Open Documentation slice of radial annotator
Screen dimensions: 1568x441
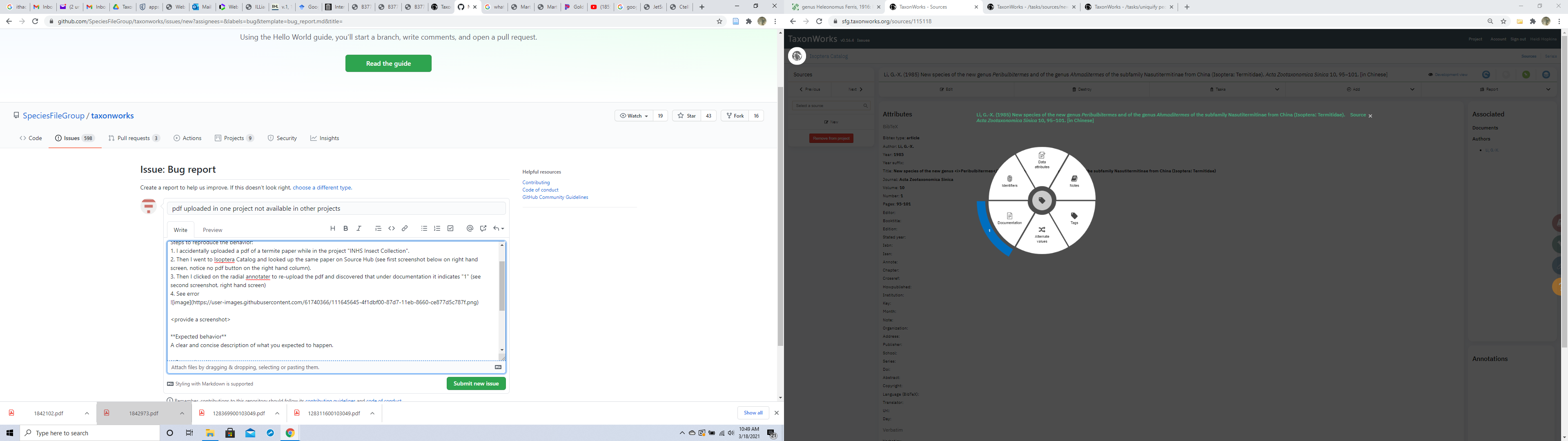[x=1009, y=219]
